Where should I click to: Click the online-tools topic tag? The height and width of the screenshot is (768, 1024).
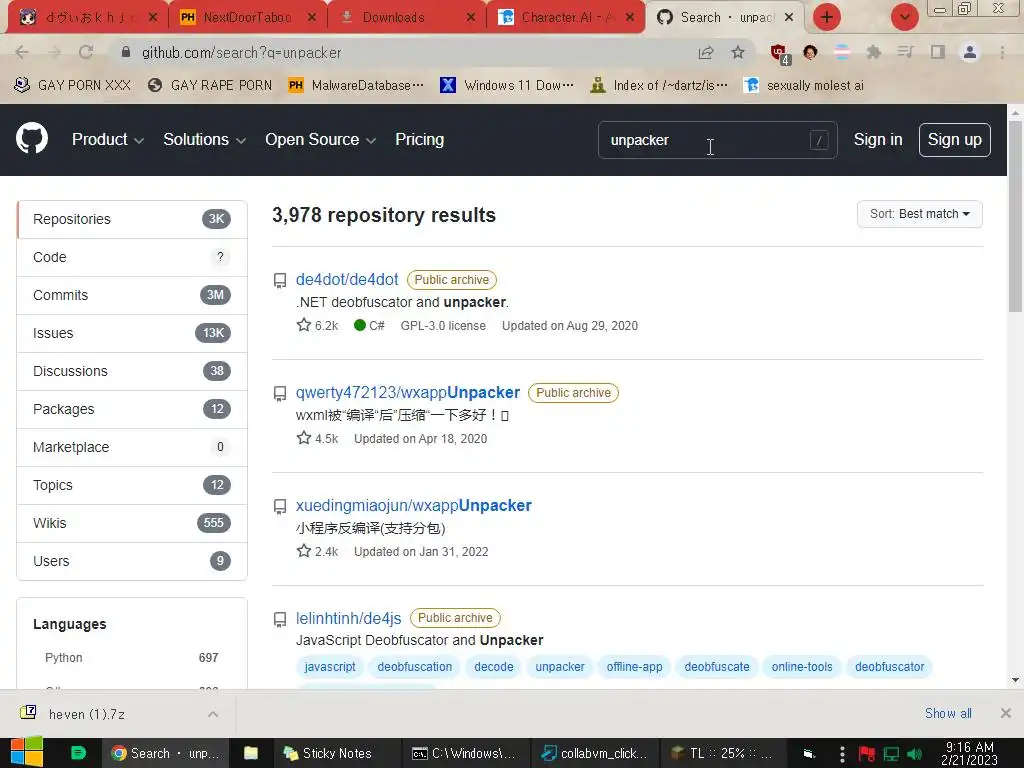(x=802, y=667)
